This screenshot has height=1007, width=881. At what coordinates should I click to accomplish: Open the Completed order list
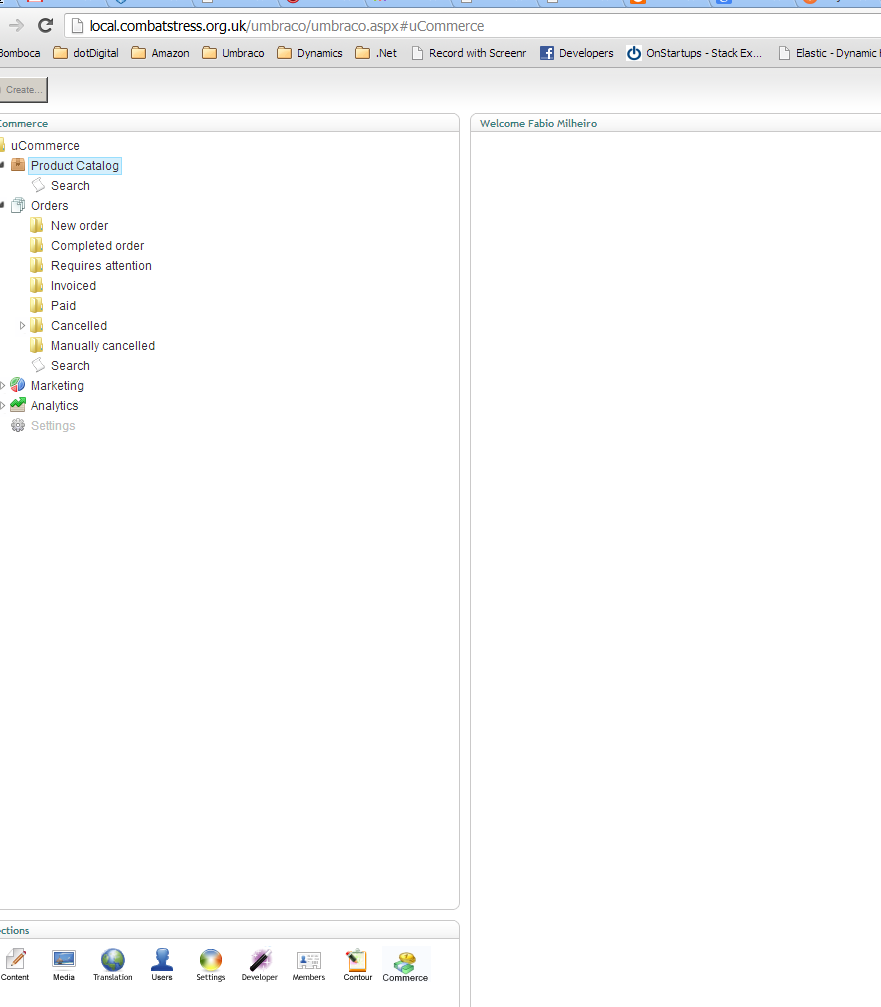98,245
